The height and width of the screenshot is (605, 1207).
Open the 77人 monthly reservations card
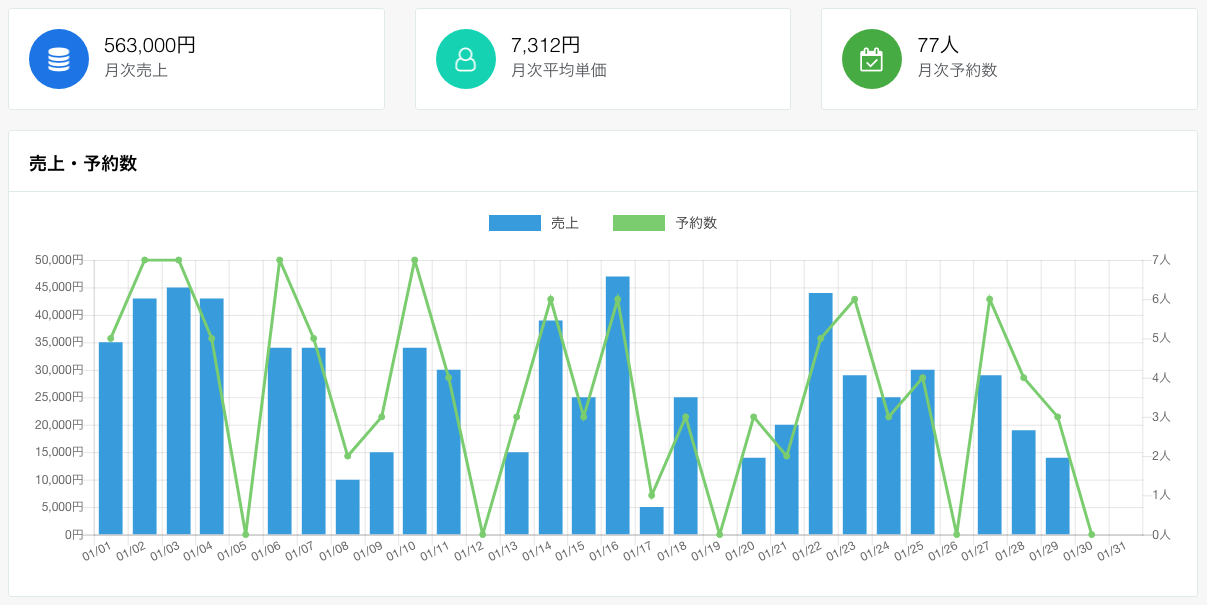click(1008, 59)
